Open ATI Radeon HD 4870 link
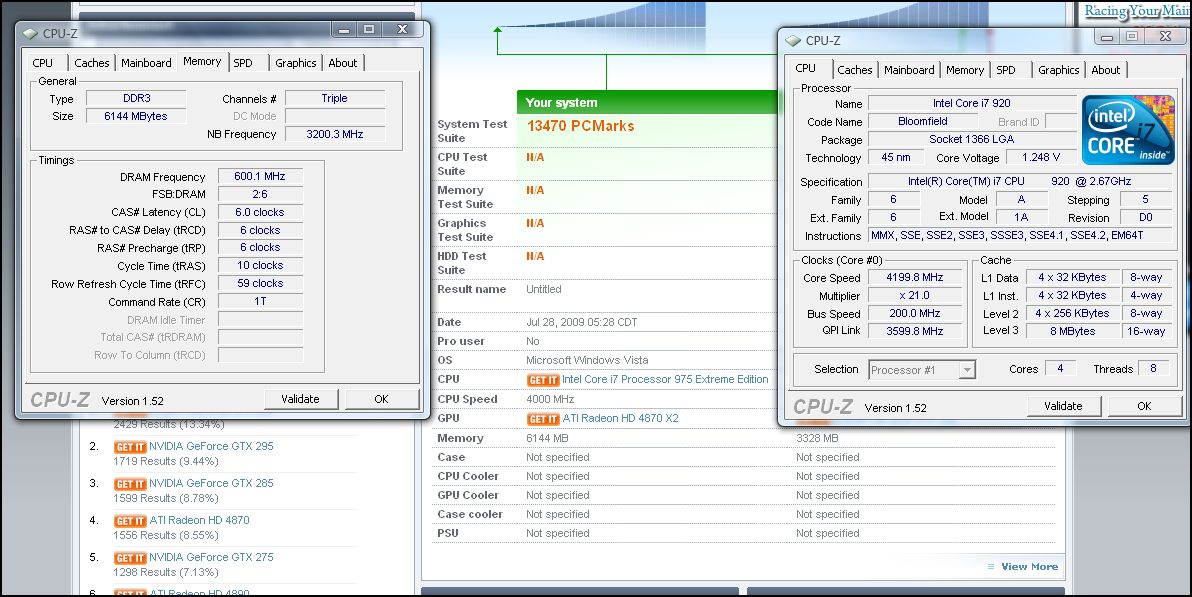1192x597 pixels. [x=199, y=520]
